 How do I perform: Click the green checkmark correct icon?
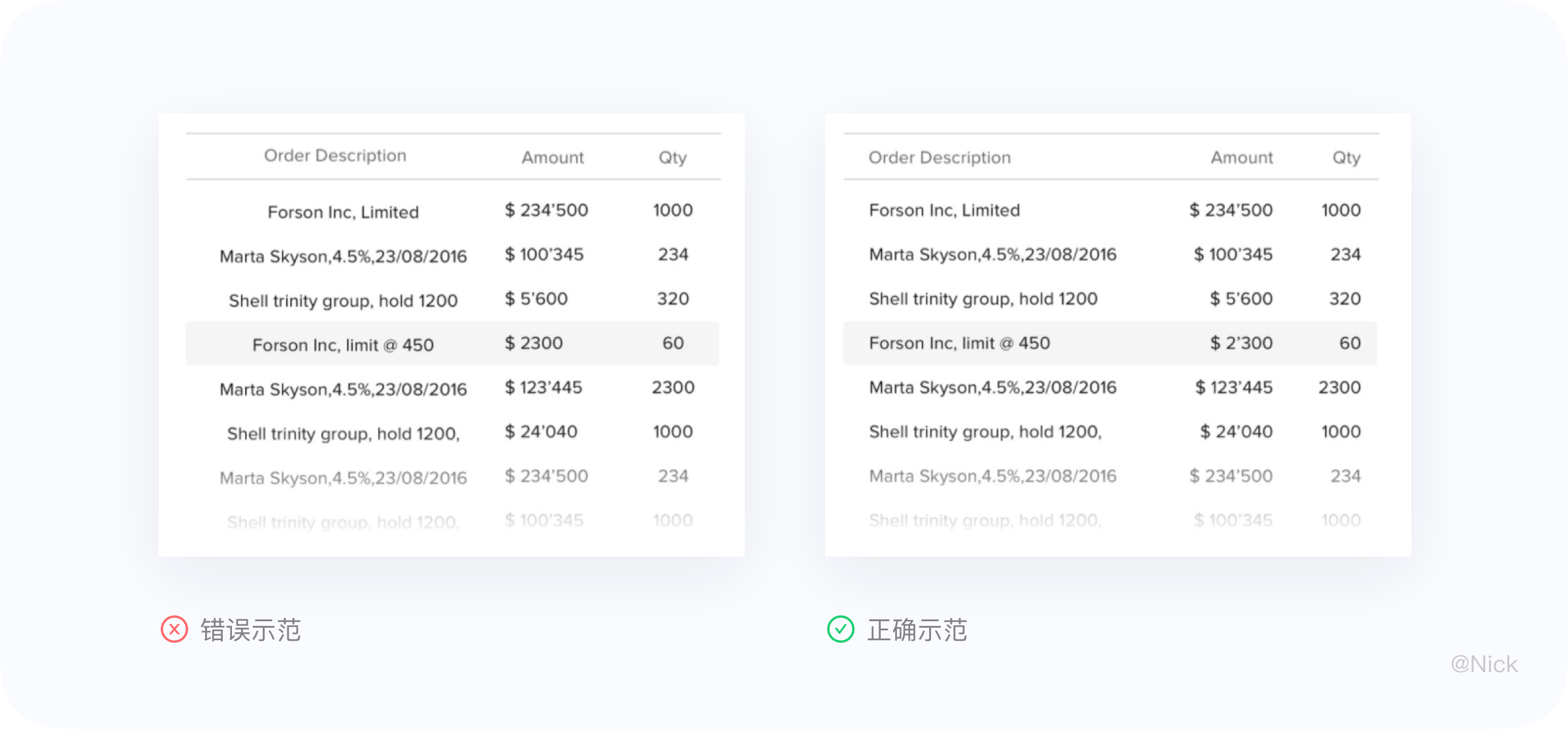tap(840, 630)
